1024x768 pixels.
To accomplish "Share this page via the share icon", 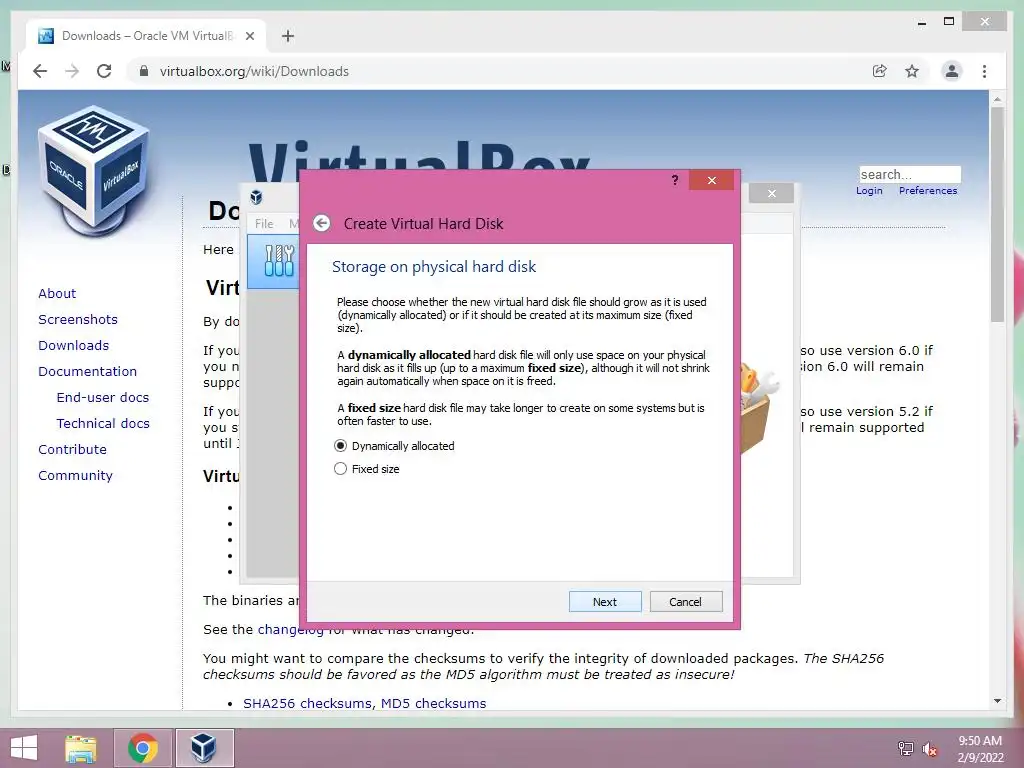I will pyautogui.click(x=880, y=71).
